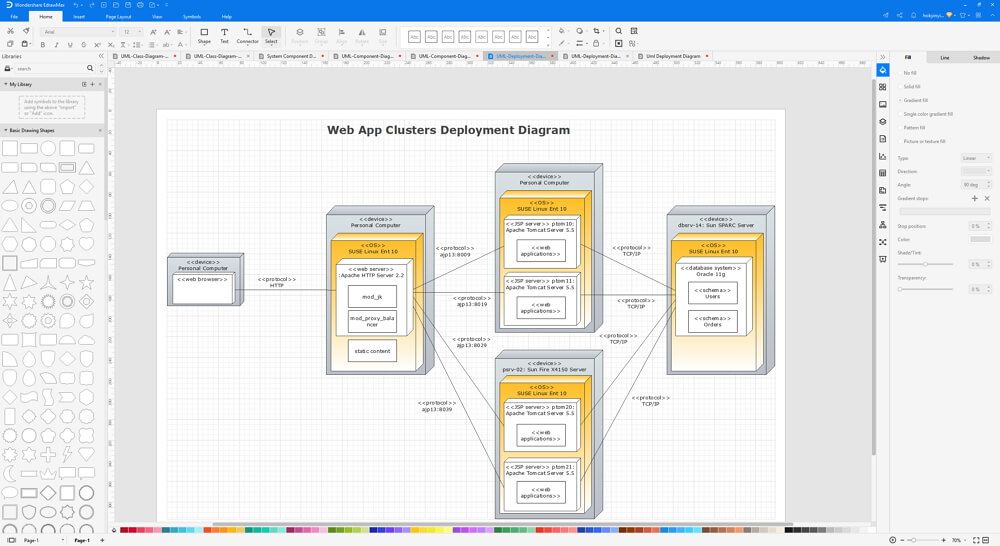Switch to the Page Layout ribbon tab

point(119,17)
